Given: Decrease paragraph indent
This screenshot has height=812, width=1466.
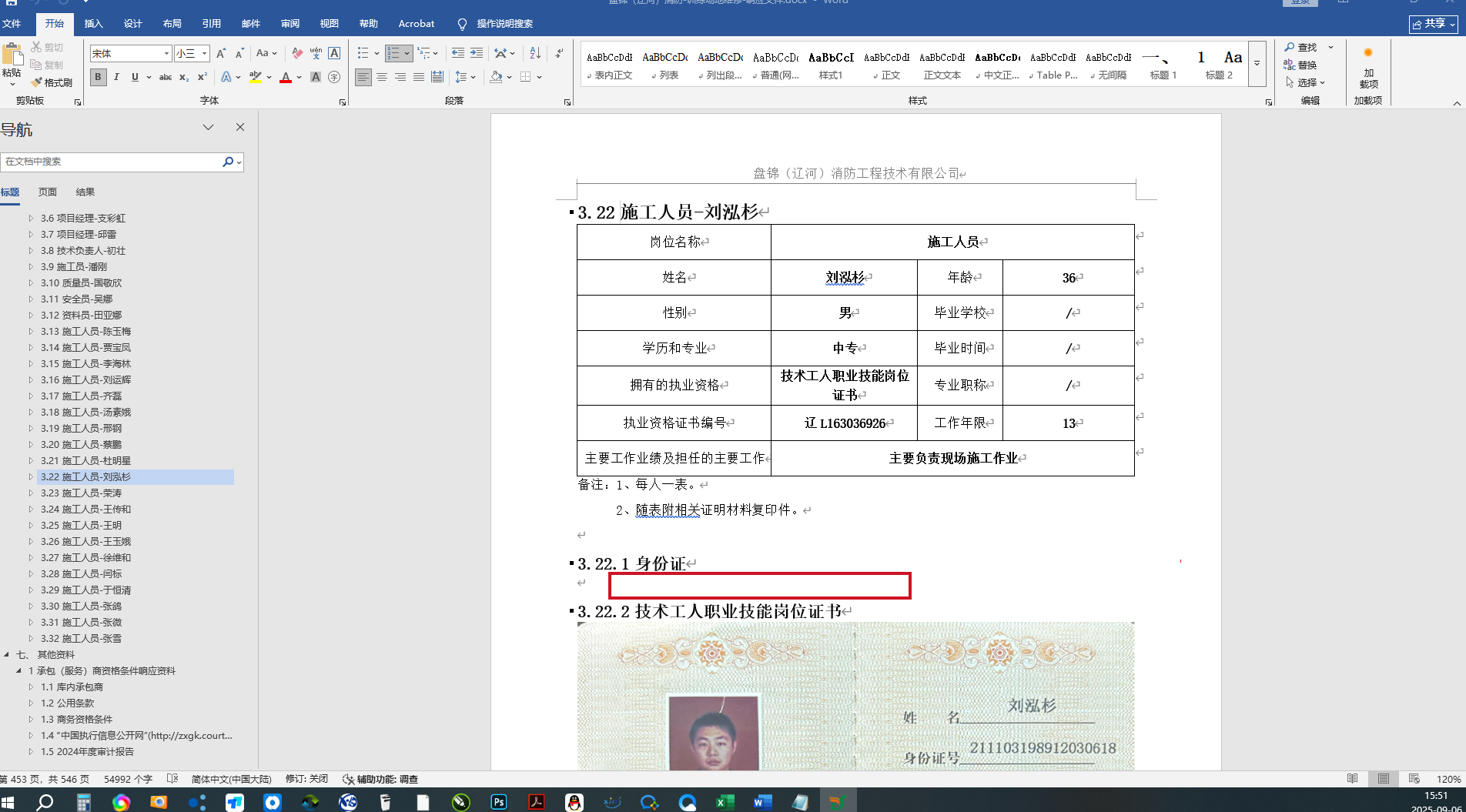Looking at the screenshot, I should (x=458, y=53).
